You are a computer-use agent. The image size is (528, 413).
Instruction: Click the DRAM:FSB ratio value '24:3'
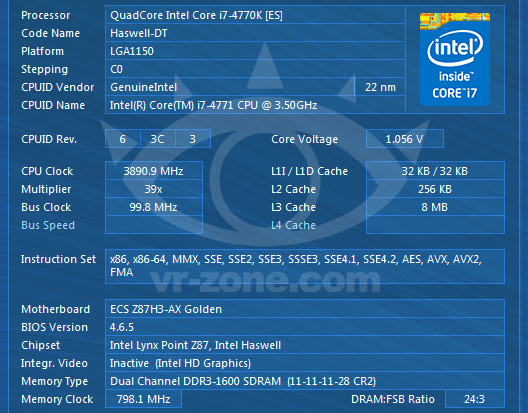click(475, 399)
